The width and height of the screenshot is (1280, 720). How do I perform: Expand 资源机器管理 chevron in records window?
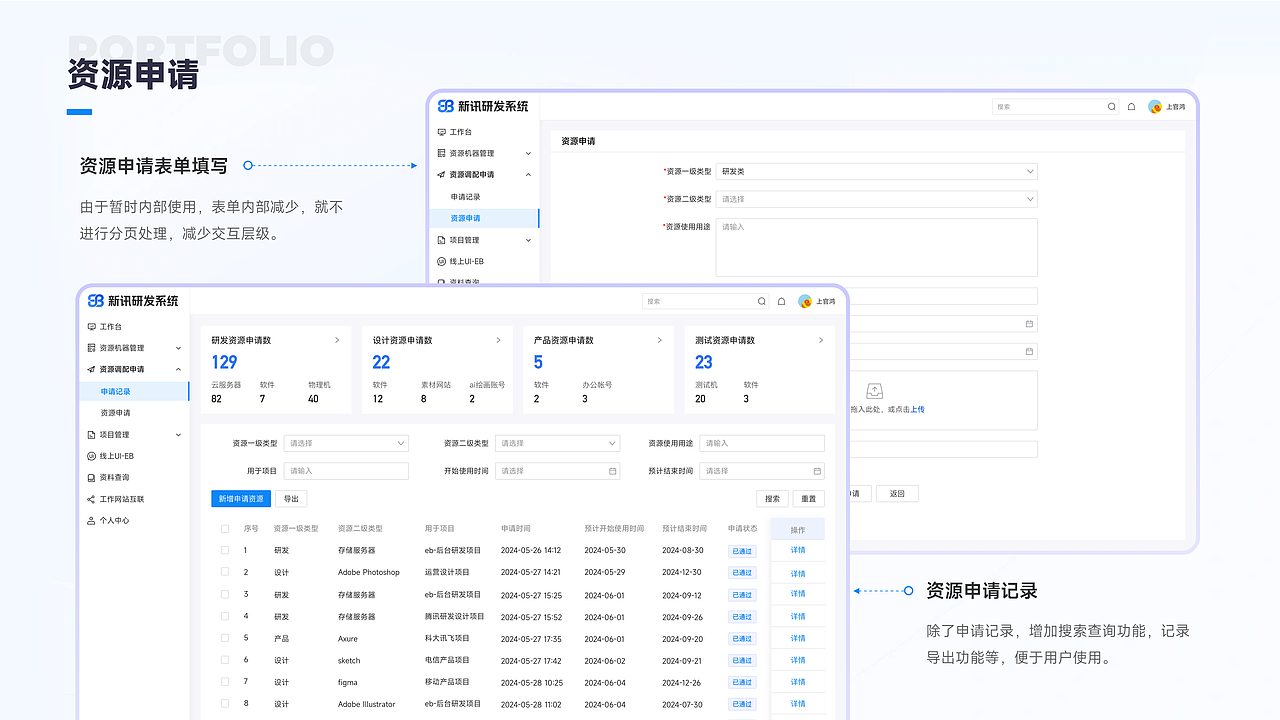pos(178,348)
